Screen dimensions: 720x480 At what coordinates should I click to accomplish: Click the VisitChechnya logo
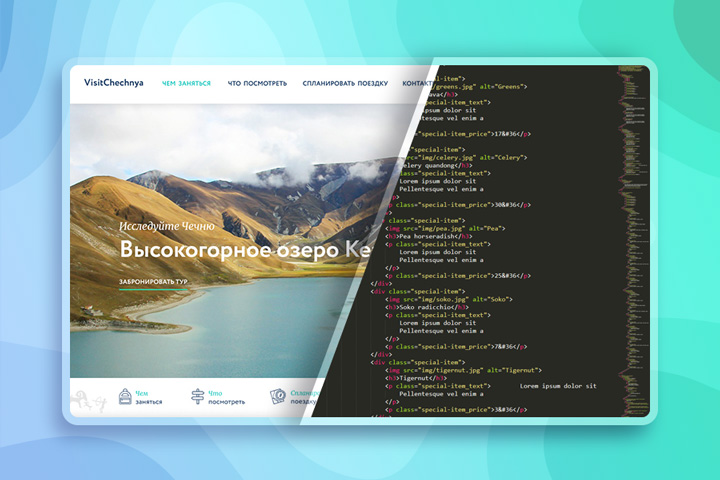[113, 83]
